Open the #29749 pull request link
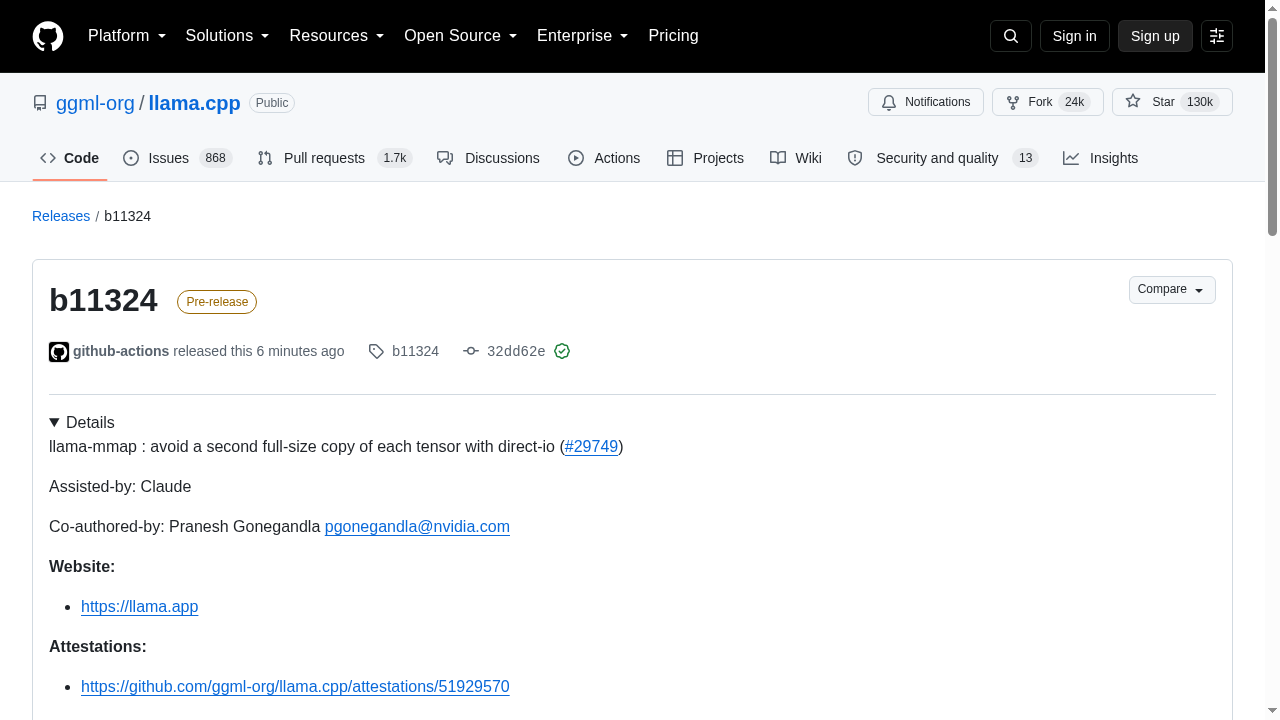 pos(591,447)
